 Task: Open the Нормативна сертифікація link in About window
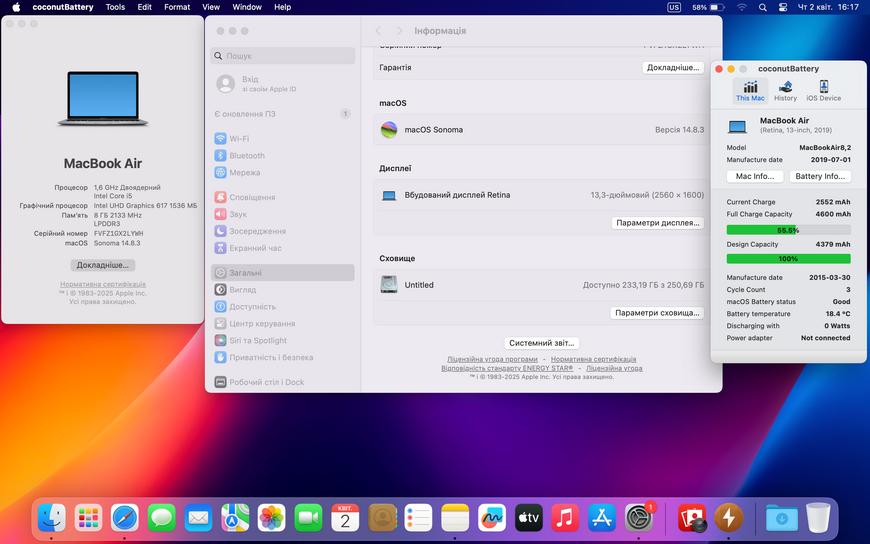103,284
